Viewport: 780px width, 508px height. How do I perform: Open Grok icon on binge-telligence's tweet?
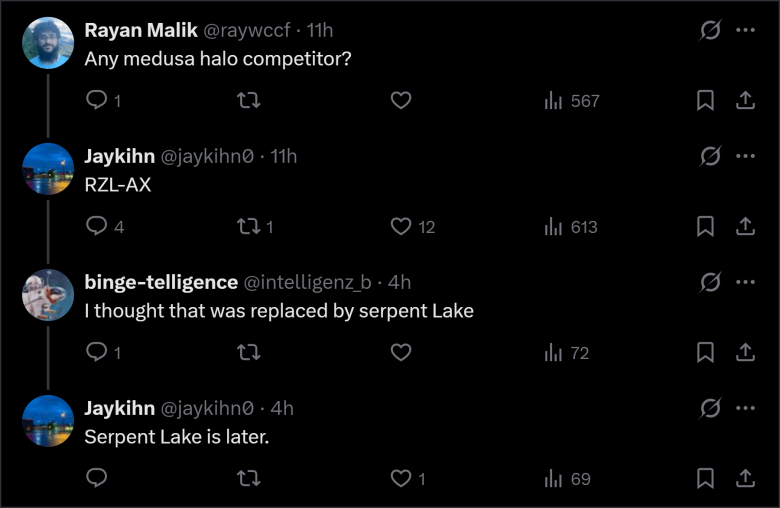click(x=710, y=282)
